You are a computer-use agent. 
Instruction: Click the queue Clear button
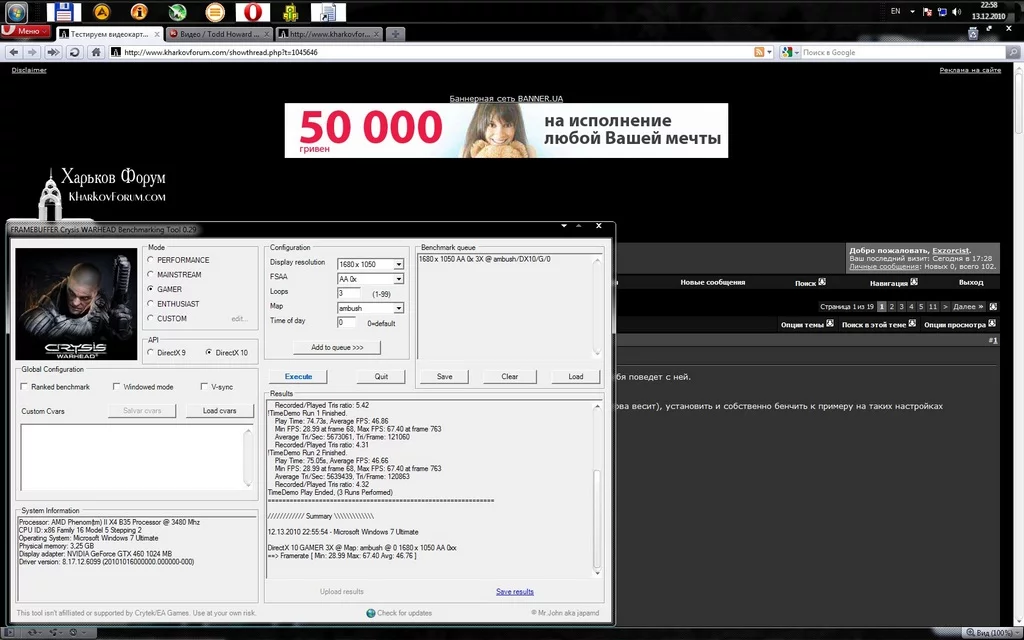pyautogui.click(x=510, y=377)
